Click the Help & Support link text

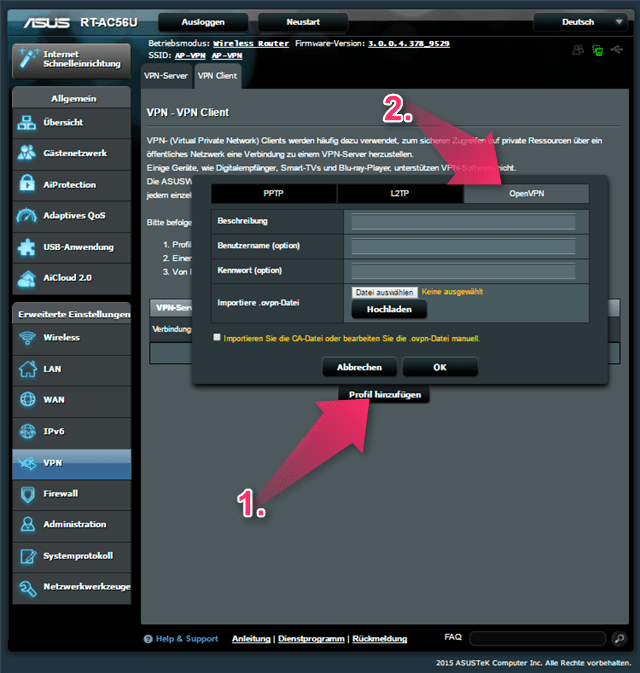coord(187,639)
